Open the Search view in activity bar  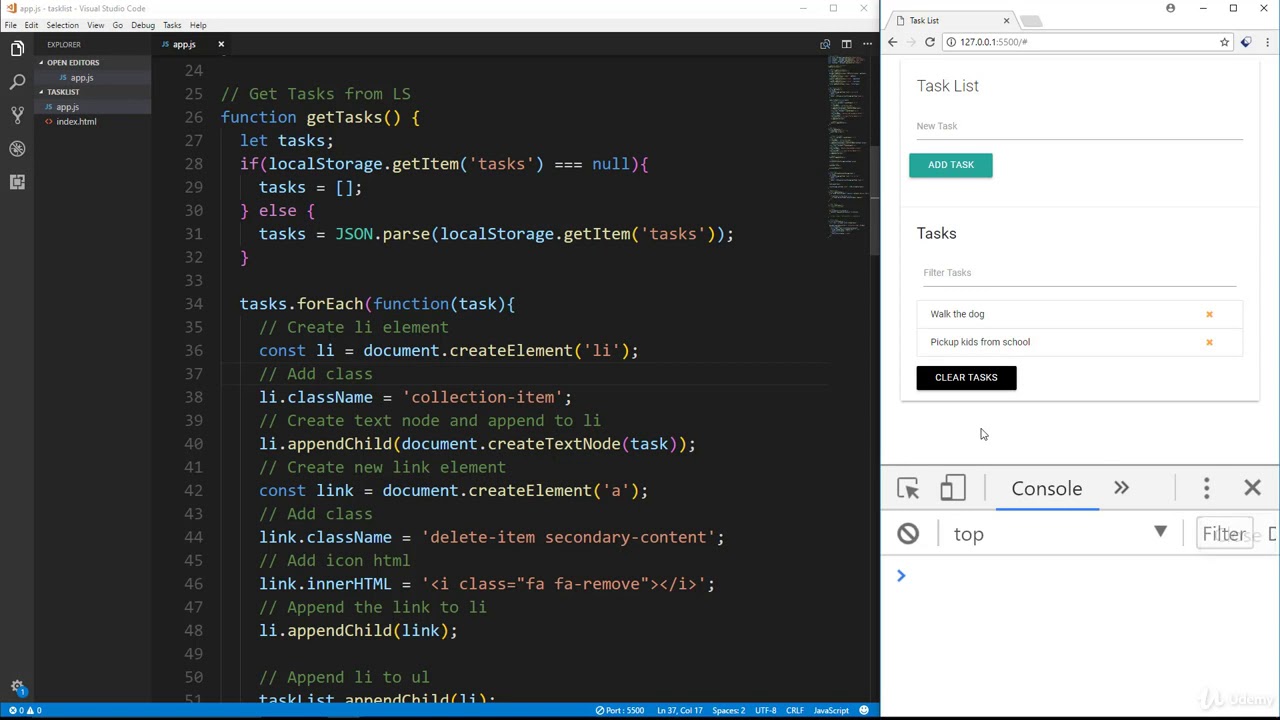17,81
